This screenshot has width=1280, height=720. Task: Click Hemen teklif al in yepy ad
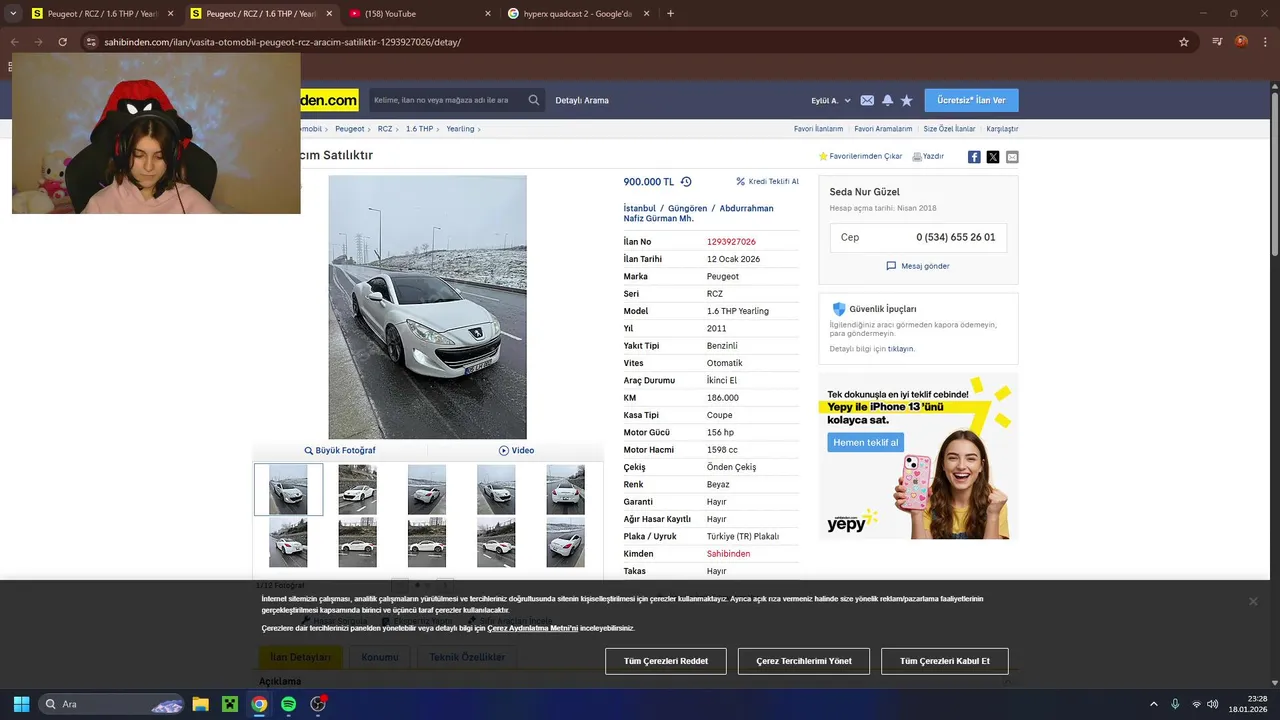click(866, 442)
